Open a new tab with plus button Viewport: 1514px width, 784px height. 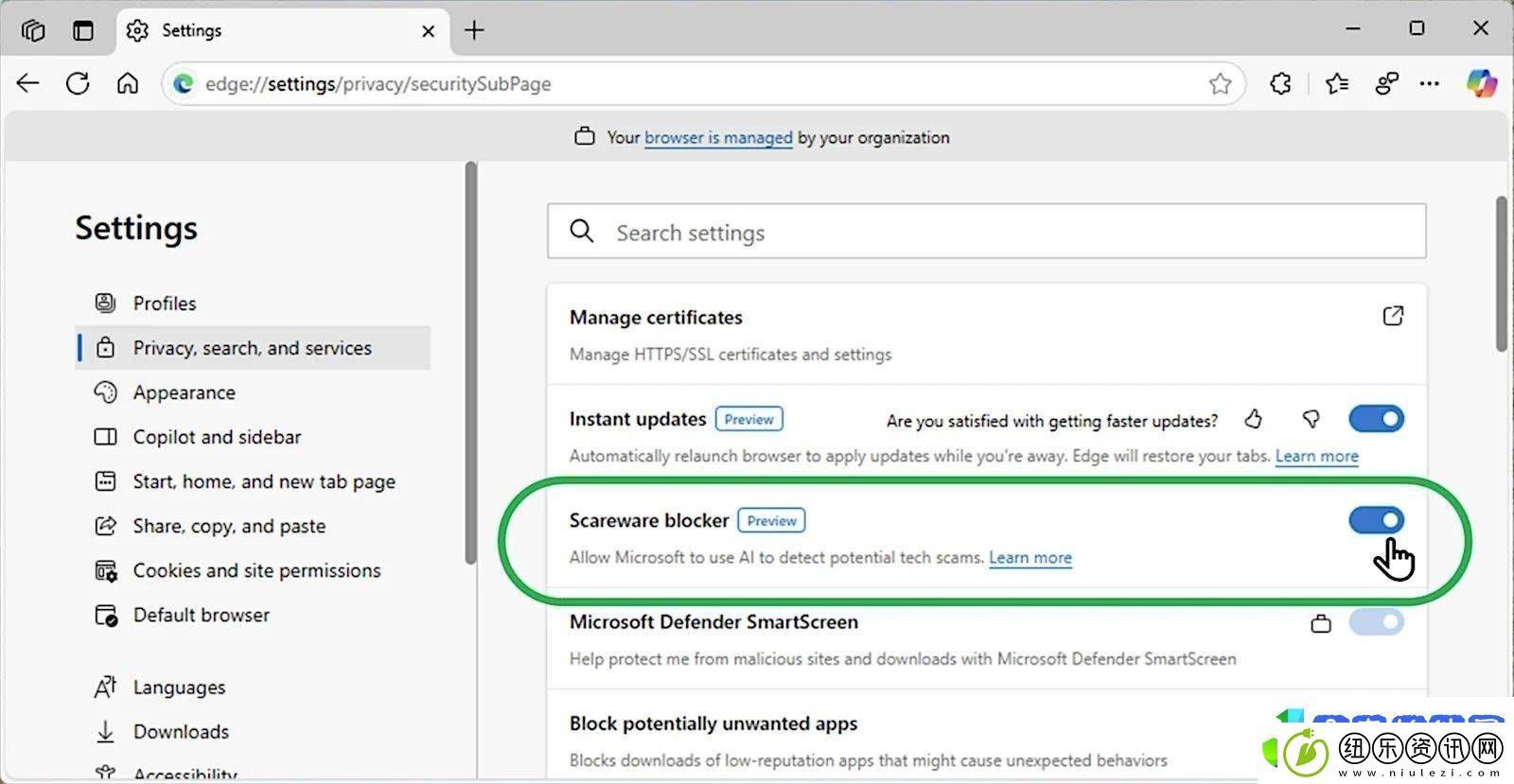point(474,30)
